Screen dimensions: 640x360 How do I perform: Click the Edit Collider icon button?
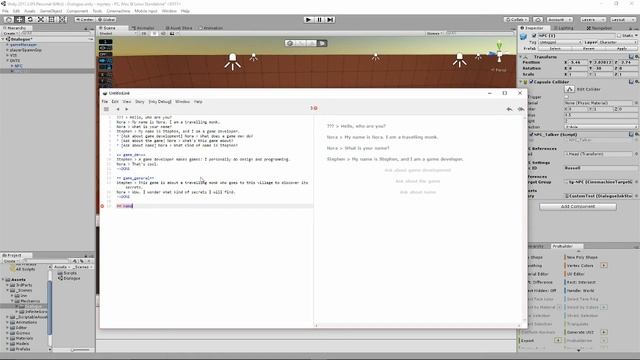click(569, 89)
